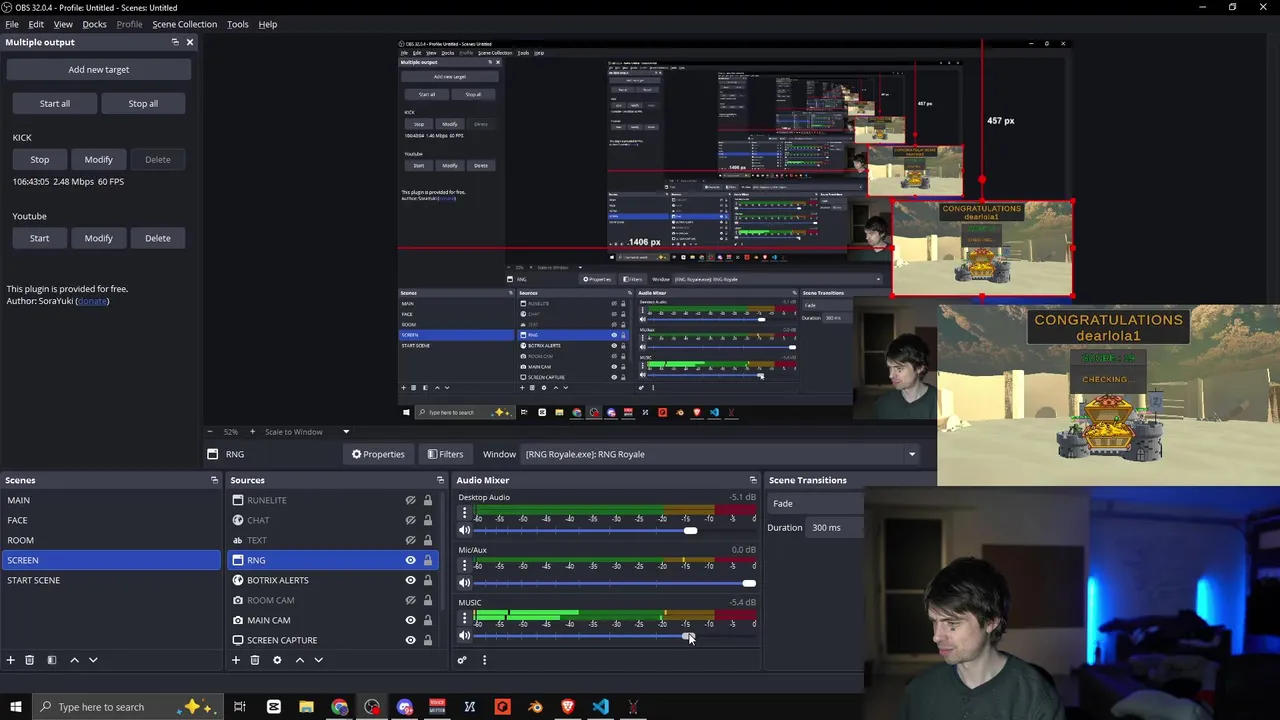The image size is (1280, 720).
Task: Open the Help menu
Action: [x=268, y=24]
